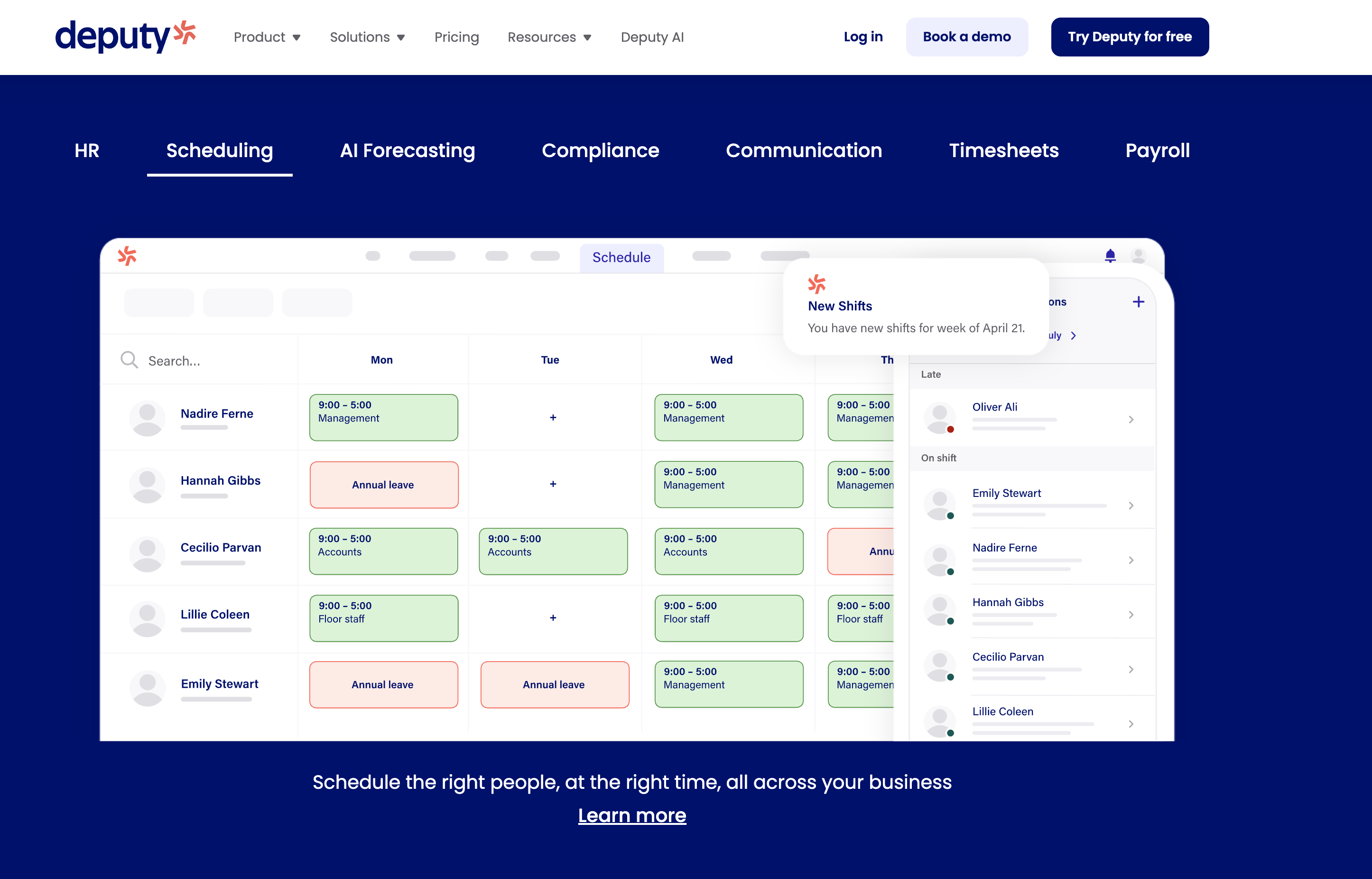
Task: Add a Tuesday shift for Lillie Coleen
Action: click(553, 618)
